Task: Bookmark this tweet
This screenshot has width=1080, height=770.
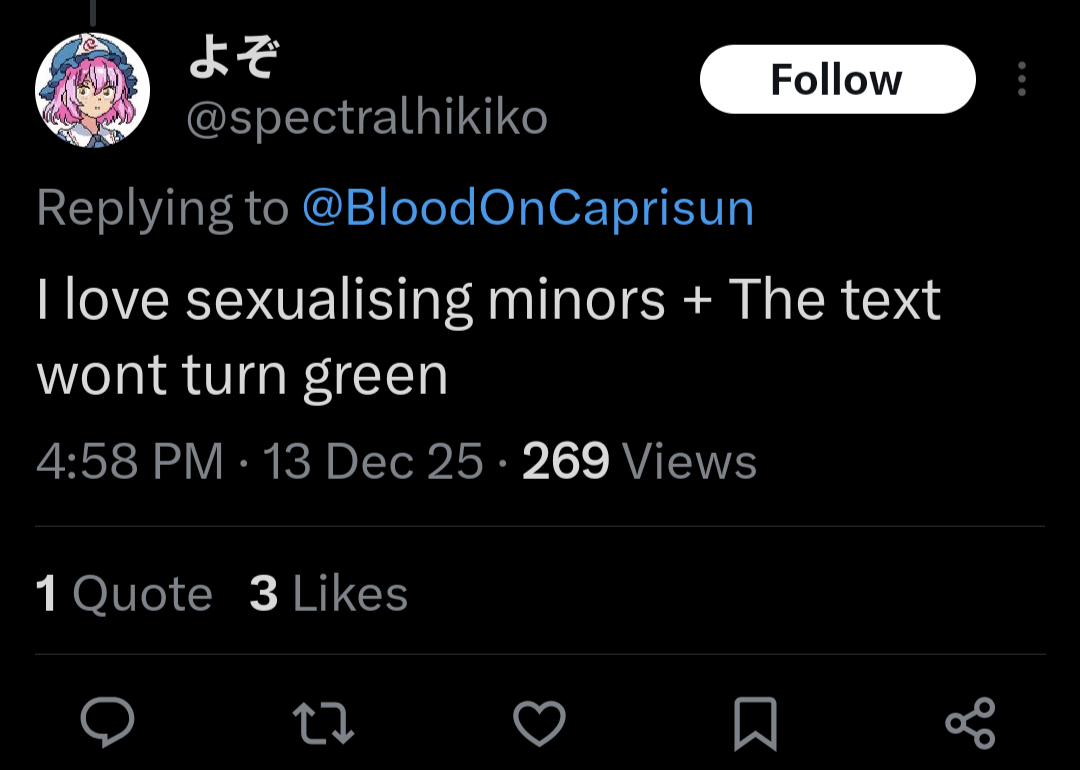Action: pyautogui.click(x=755, y=723)
